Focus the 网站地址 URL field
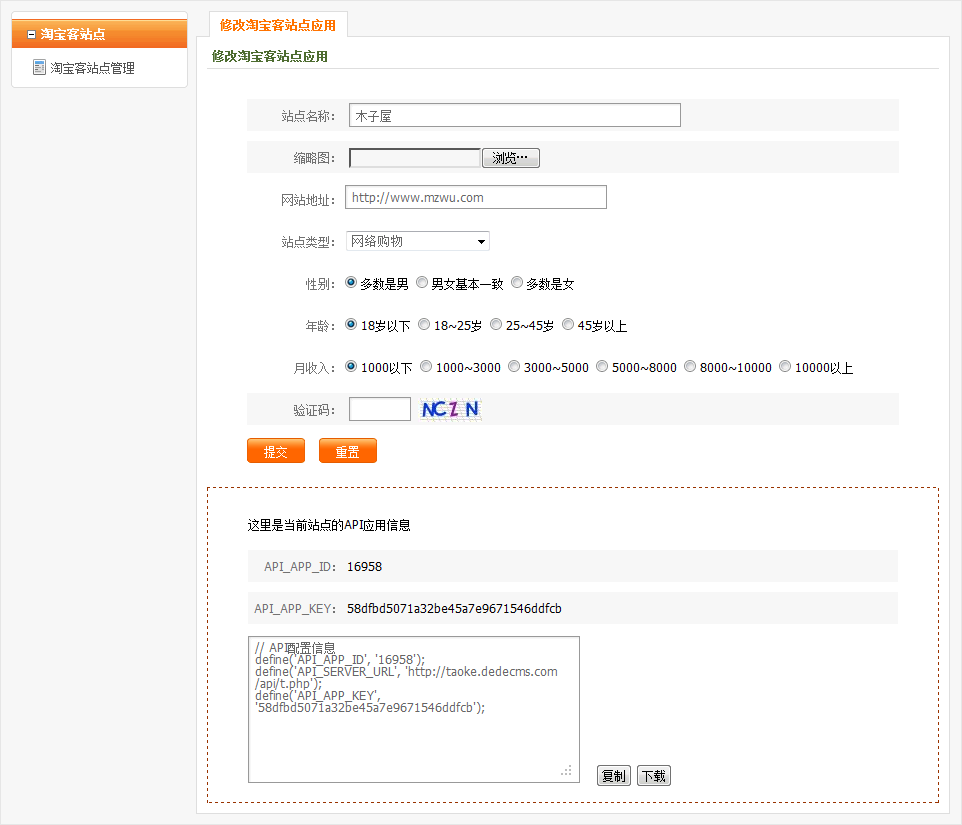This screenshot has height=825, width=962. point(476,198)
